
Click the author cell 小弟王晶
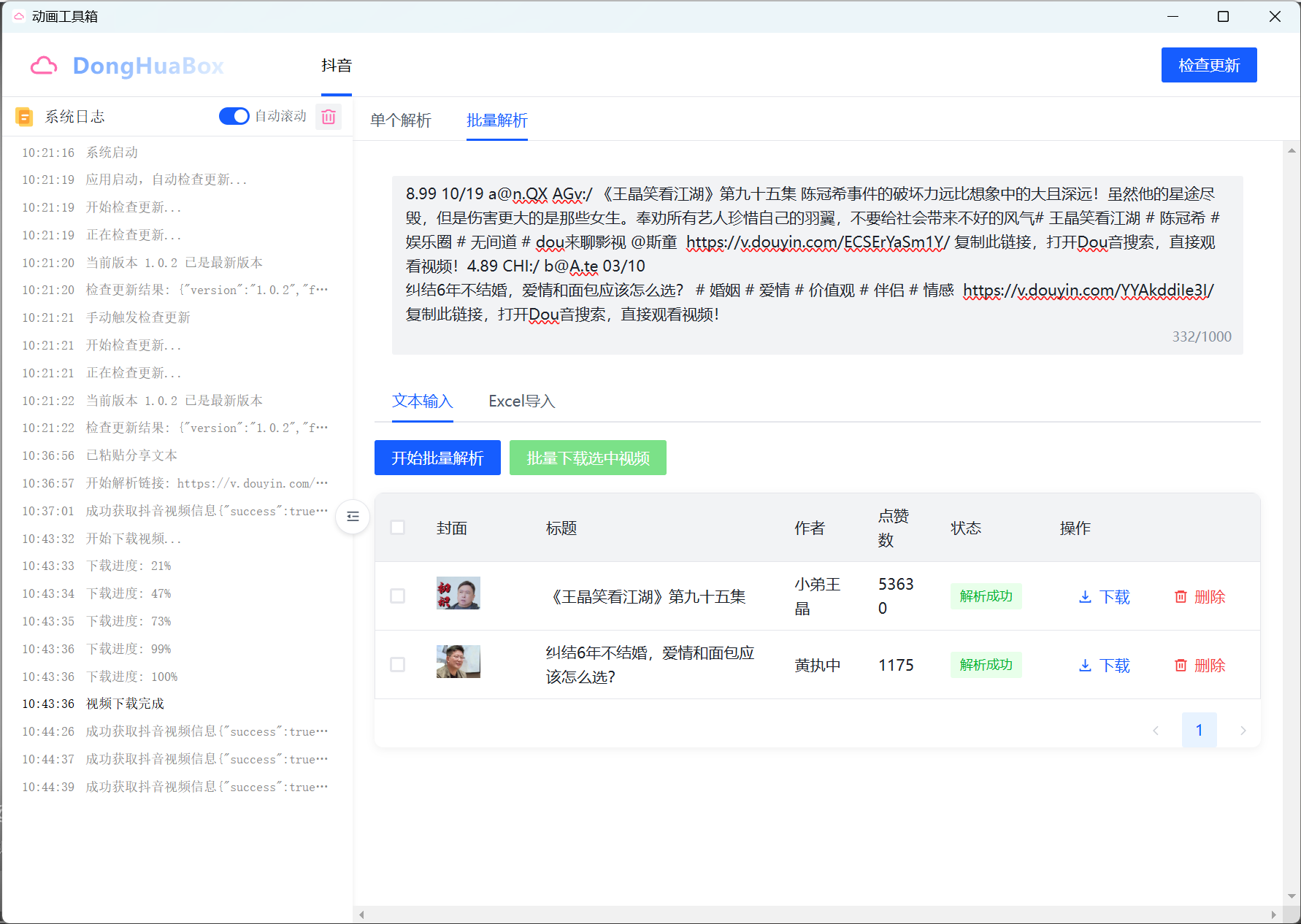[x=818, y=596]
